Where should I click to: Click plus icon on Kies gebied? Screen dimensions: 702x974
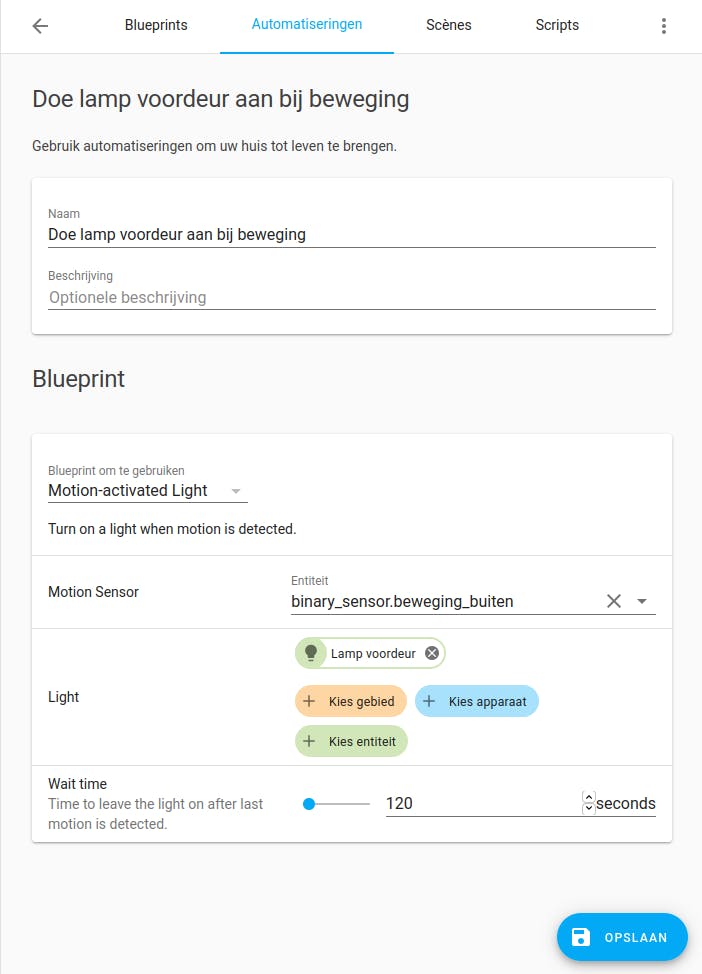tap(309, 701)
